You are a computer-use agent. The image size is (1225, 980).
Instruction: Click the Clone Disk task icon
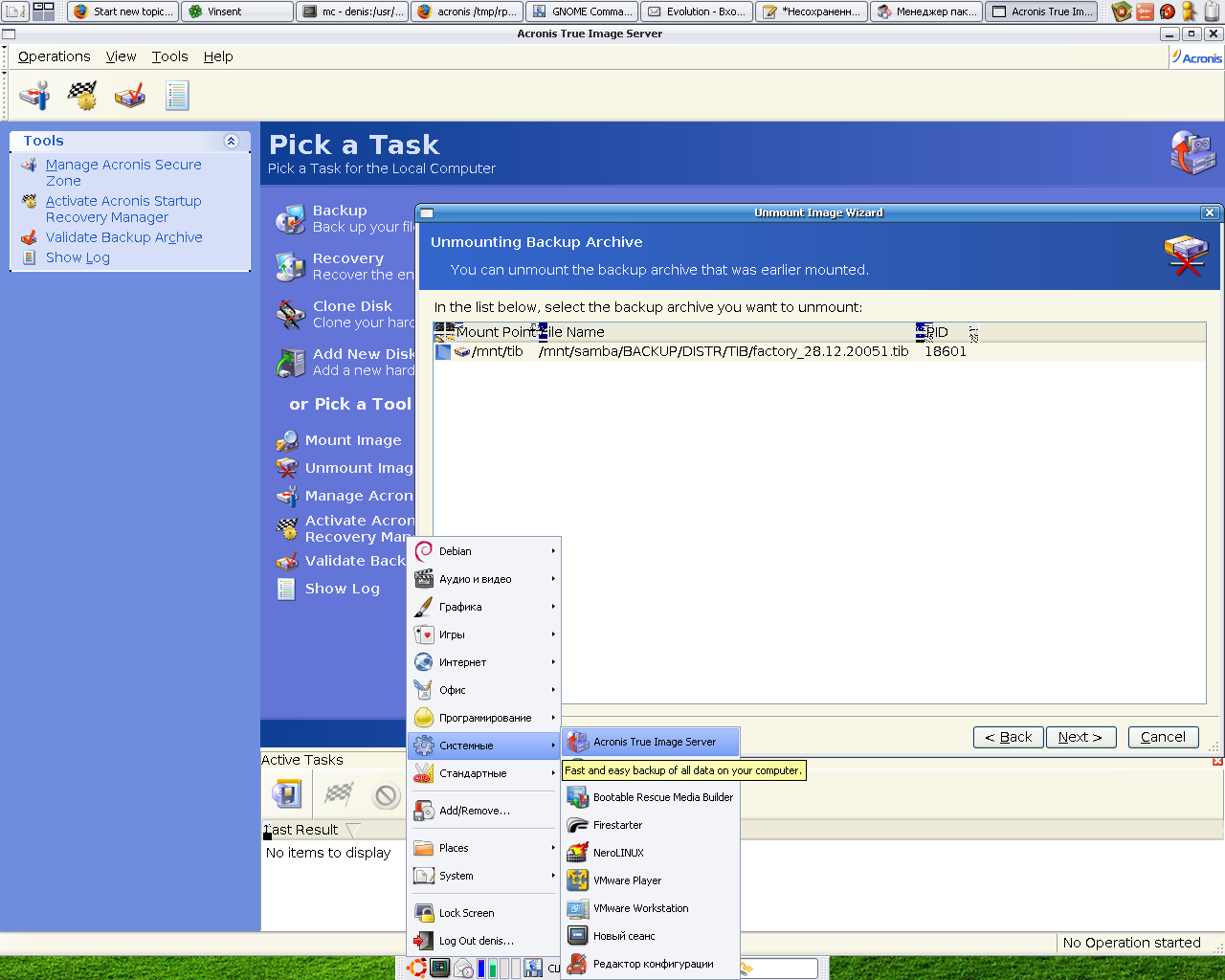pos(290,315)
